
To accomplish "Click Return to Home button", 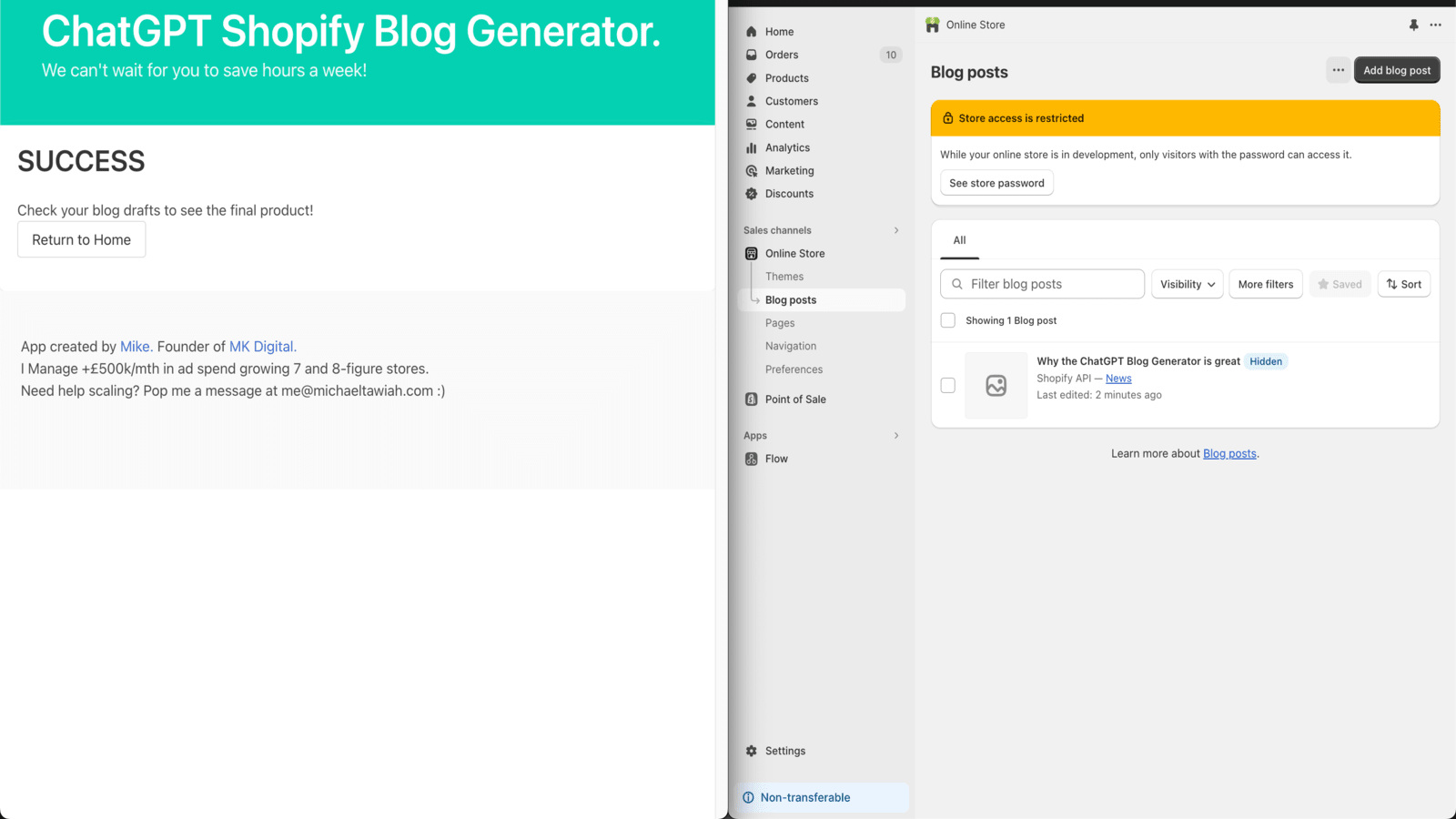I will coord(82,239).
